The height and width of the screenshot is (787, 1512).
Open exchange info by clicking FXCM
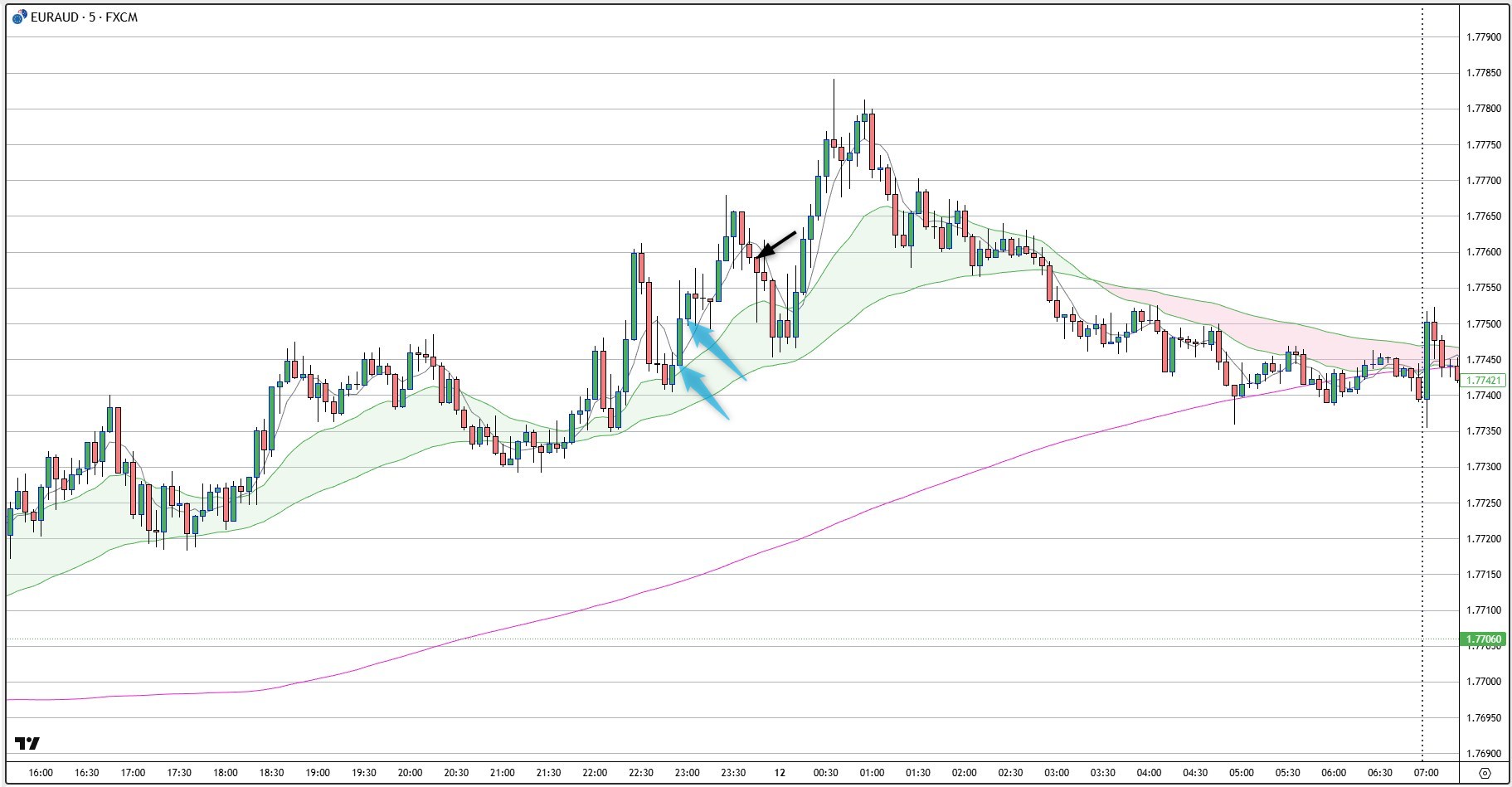click(121, 16)
